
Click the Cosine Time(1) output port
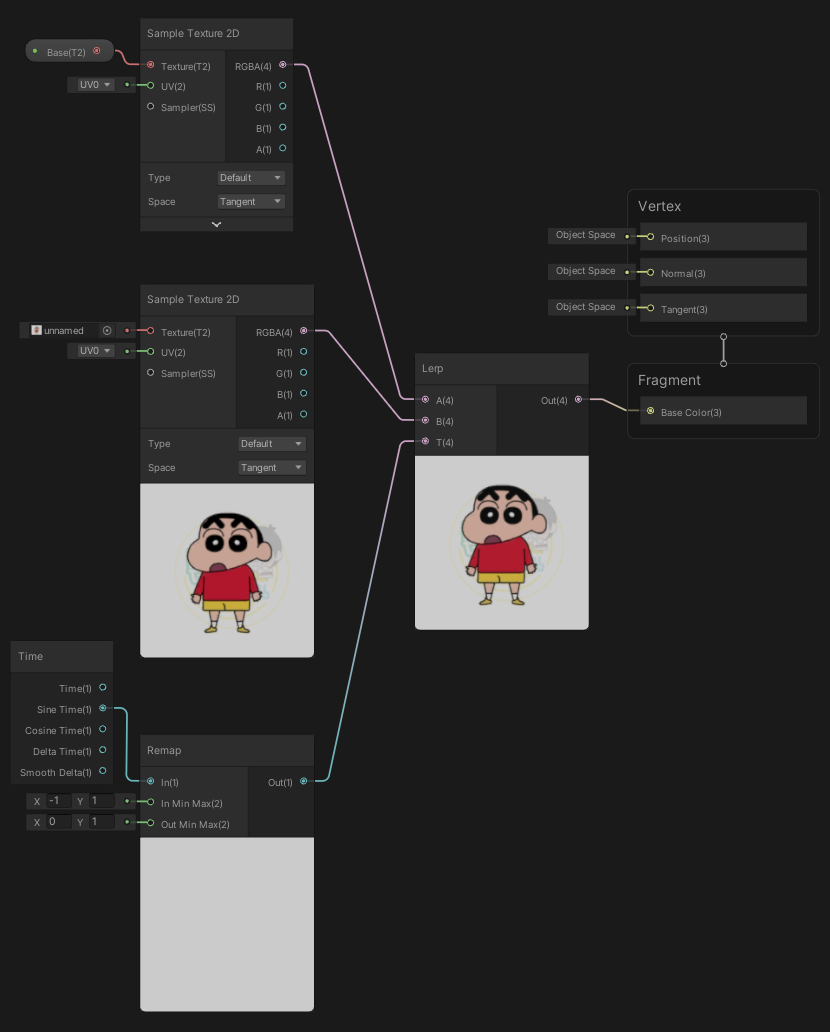click(x=103, y=729)
